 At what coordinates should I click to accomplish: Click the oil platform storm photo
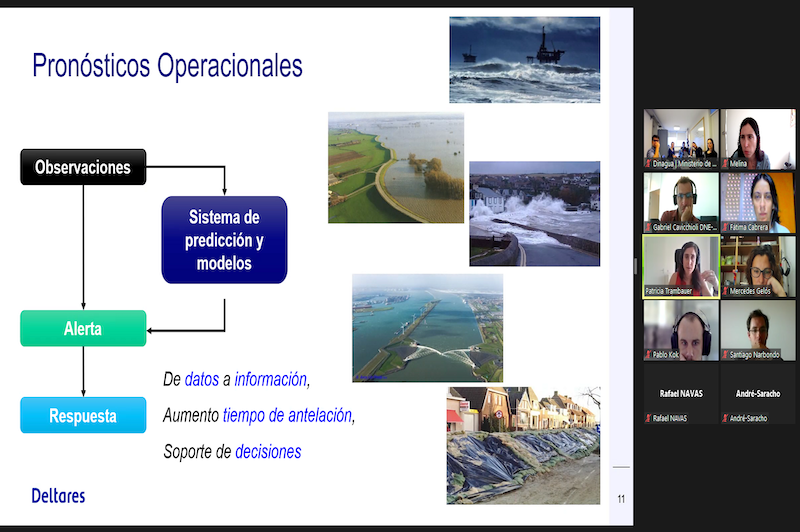(524, 60)
